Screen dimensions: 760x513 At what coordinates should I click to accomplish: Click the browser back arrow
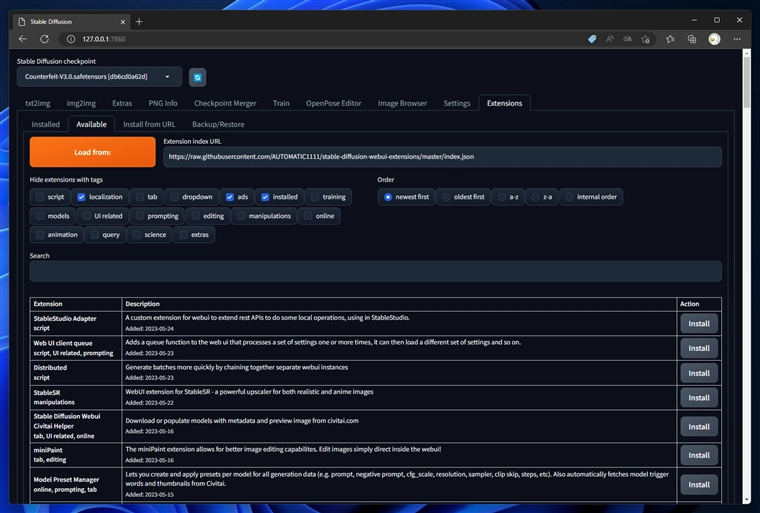point(23,39)
